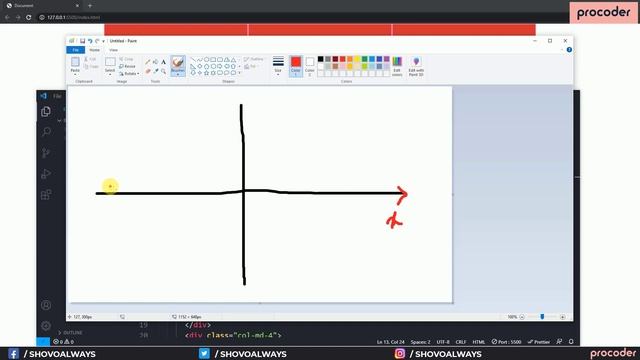The image size is (640, 360).
Task: Click Port : 5500 Live Server status
Action: (506, 342)
